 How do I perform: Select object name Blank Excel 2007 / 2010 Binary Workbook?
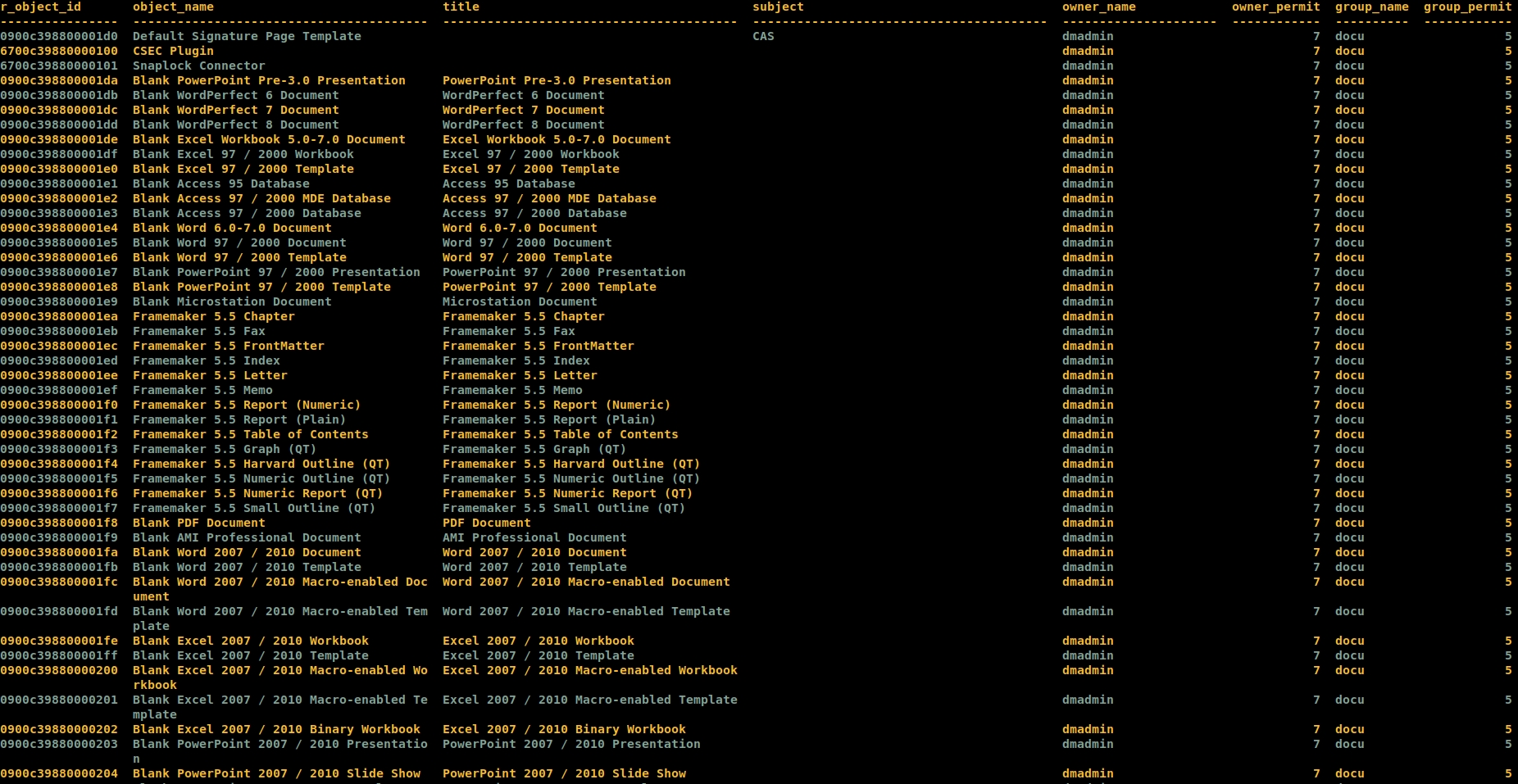point(276,729)
